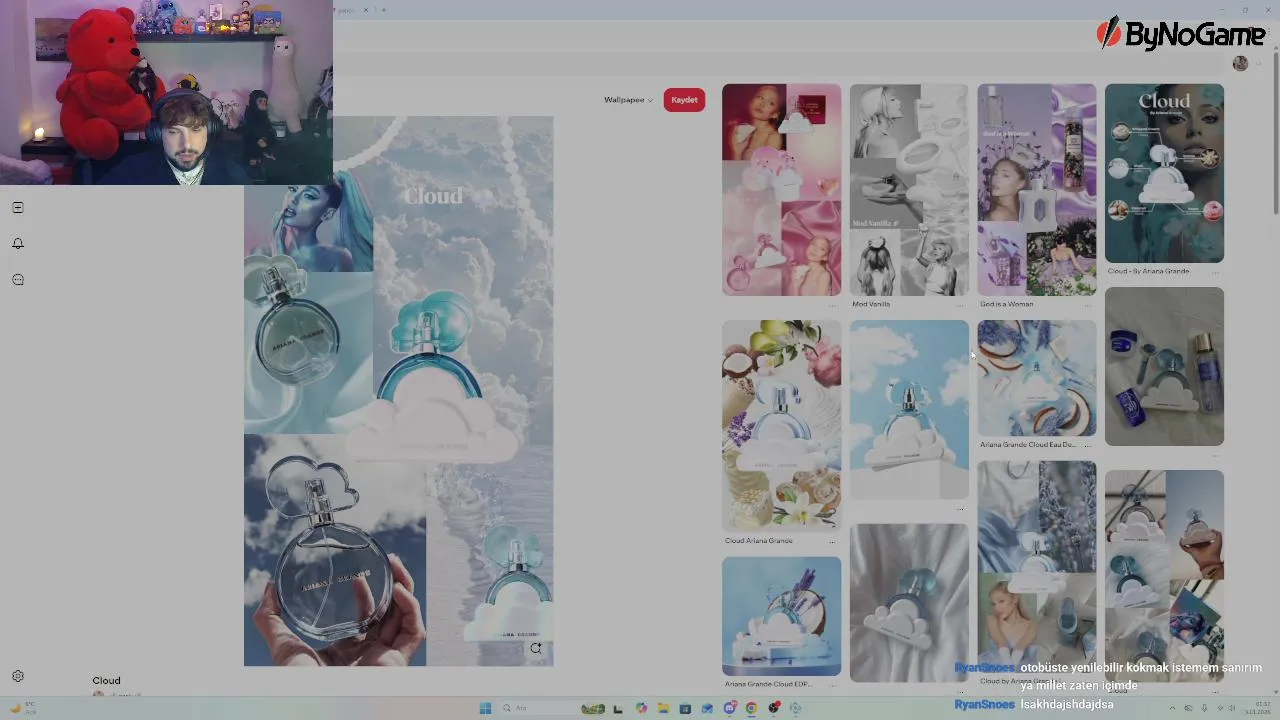Open more options for the Mod Vanilla pin
Viewport: 1280px width, 720px height.
coord(960,304)
